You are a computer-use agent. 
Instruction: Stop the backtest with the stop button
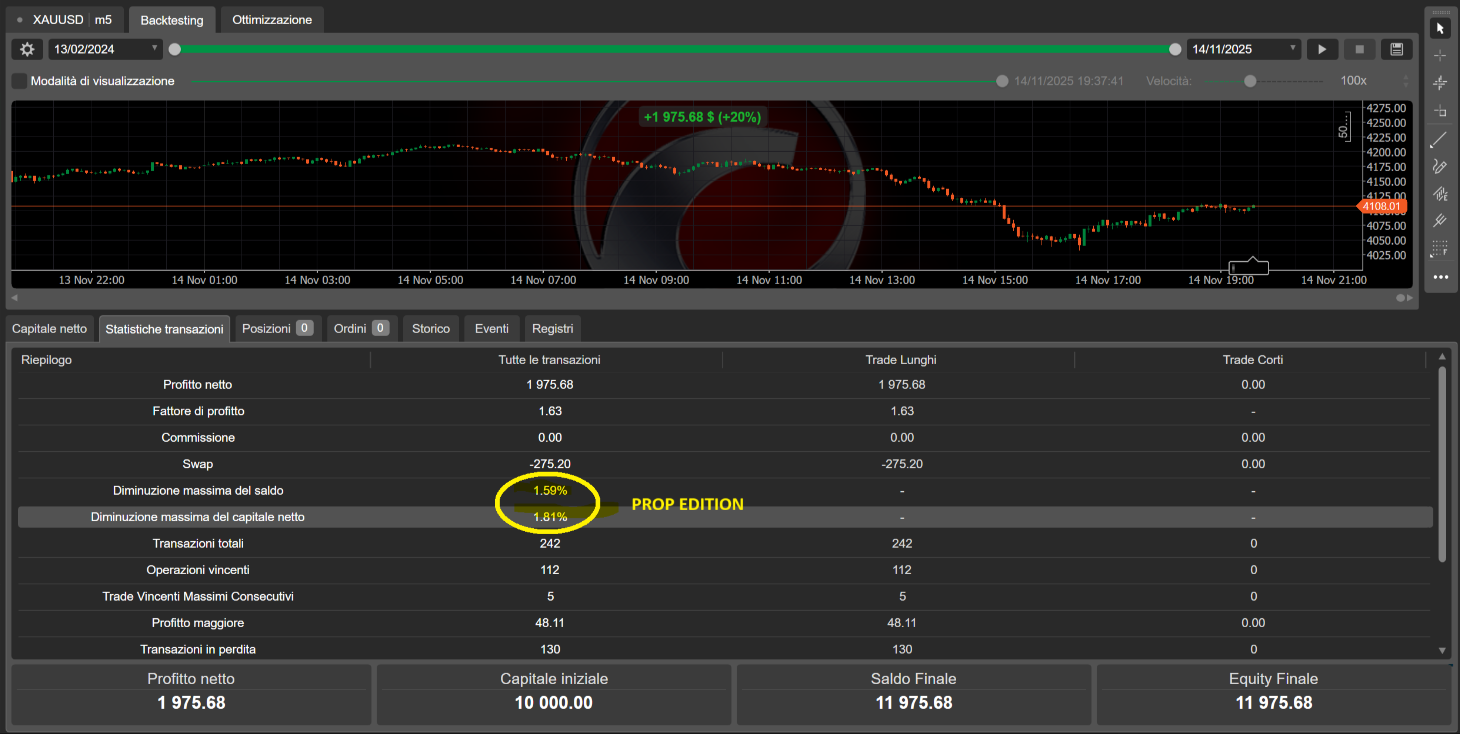(x=1359, y=49)
